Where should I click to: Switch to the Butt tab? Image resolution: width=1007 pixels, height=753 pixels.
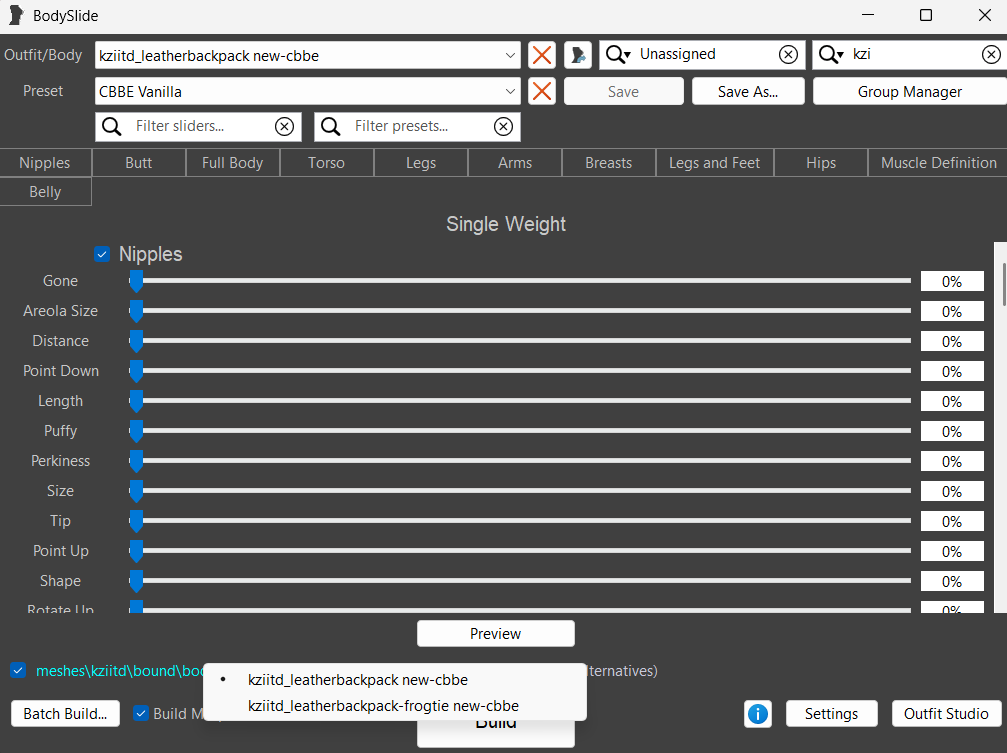pos(139,163)
